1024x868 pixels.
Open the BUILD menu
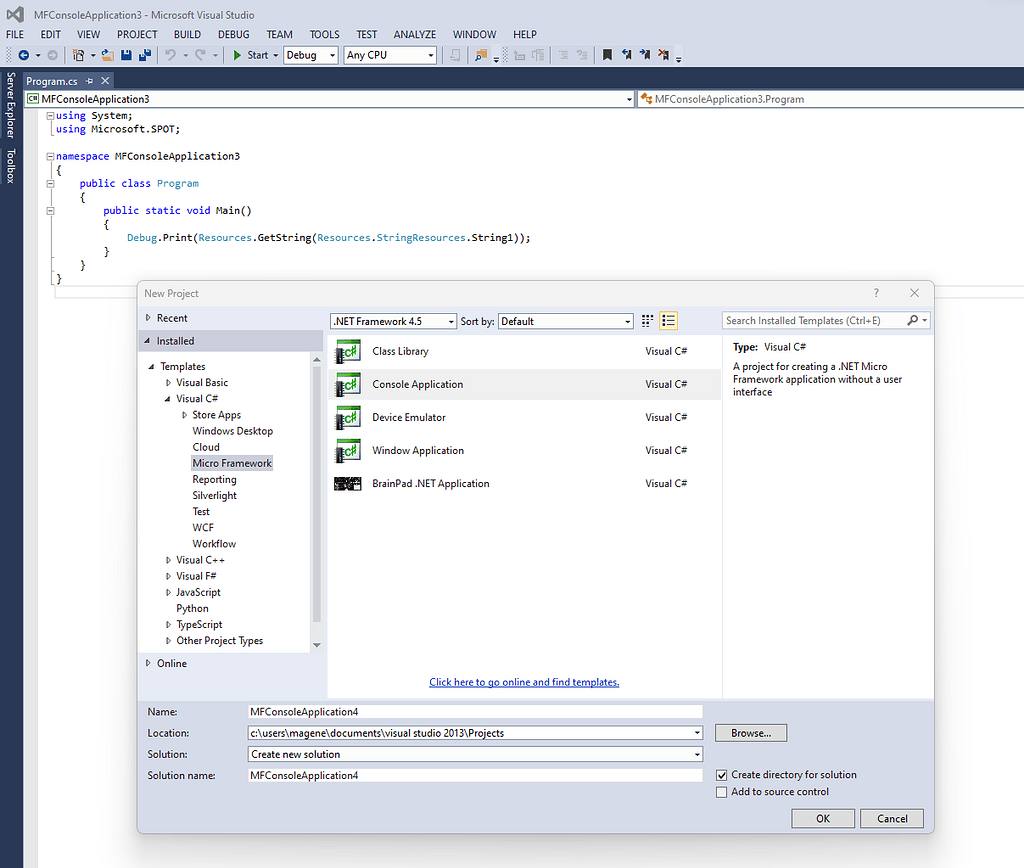pyautogui.click(x=187, y=34)
